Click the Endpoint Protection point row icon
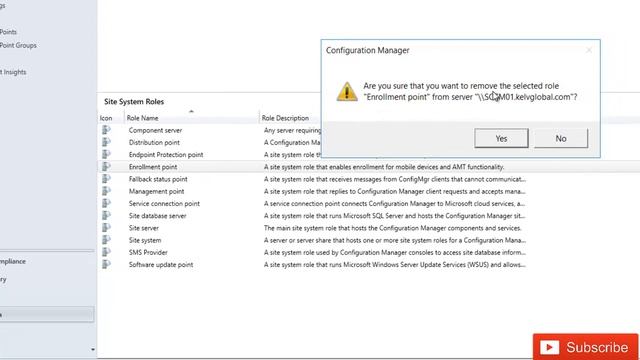Viewport: 640px width, 360px height. 106,154
